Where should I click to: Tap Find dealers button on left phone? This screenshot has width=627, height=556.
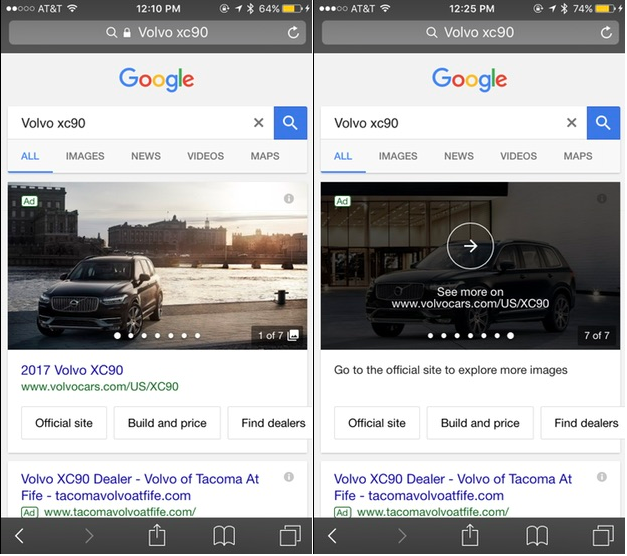(x=270, y=423)
